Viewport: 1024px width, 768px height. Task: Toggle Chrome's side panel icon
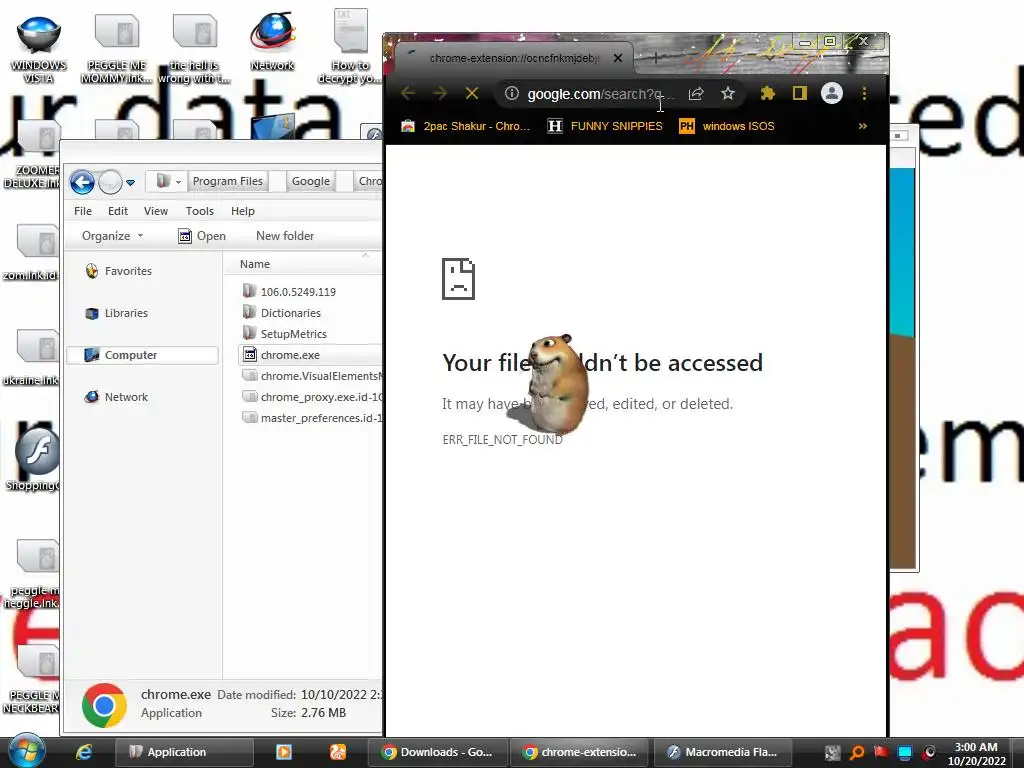799,93
